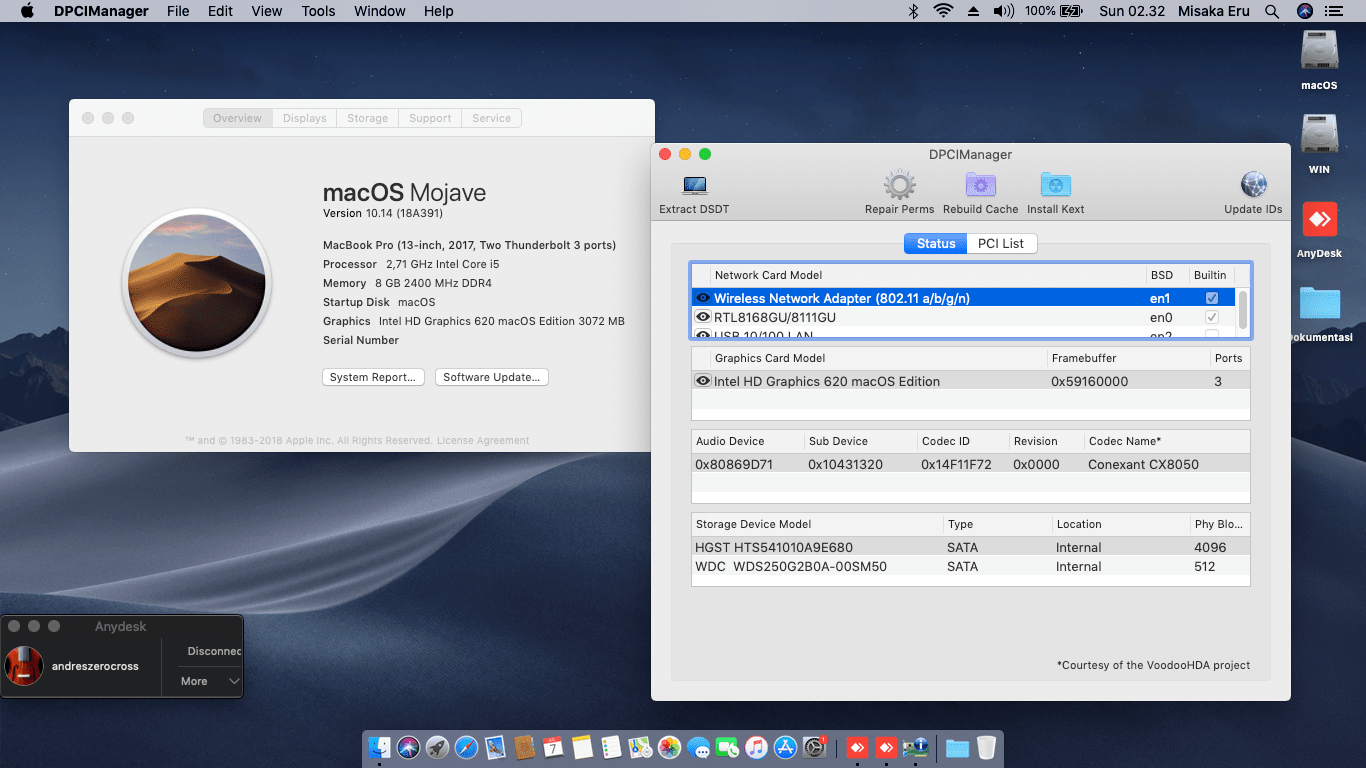
Task: Click the 0x59160000 framebuffer value
Action: click(x=1089, y=381)
